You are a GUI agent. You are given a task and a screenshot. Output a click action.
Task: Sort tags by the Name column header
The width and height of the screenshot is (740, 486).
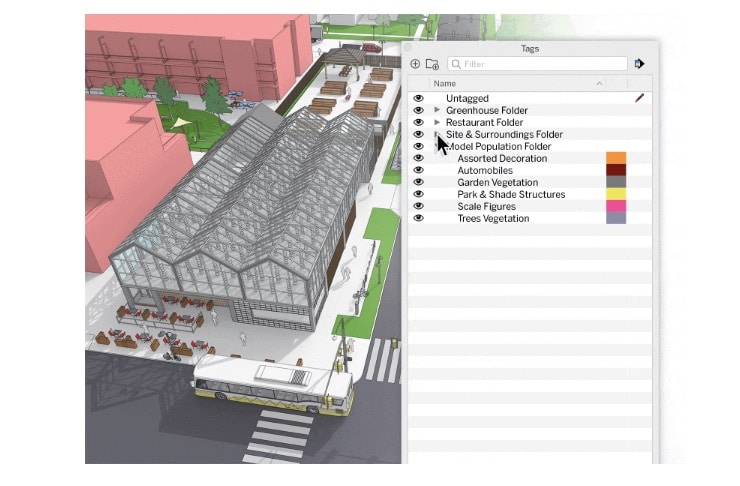(445, 84)
